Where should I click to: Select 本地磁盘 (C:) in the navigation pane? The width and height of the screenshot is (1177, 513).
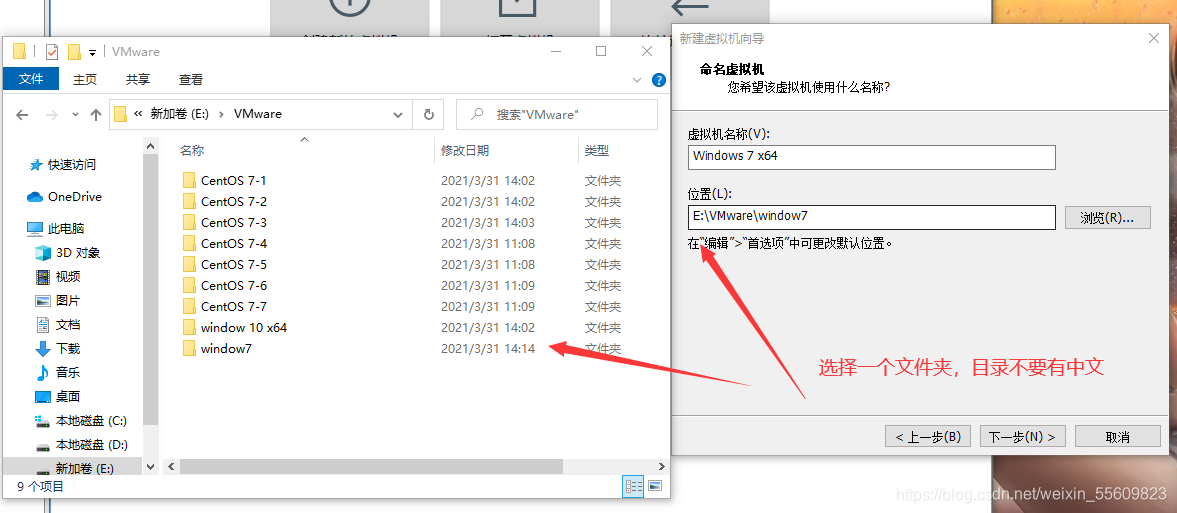pyautogui.click(x=91, y=421)
